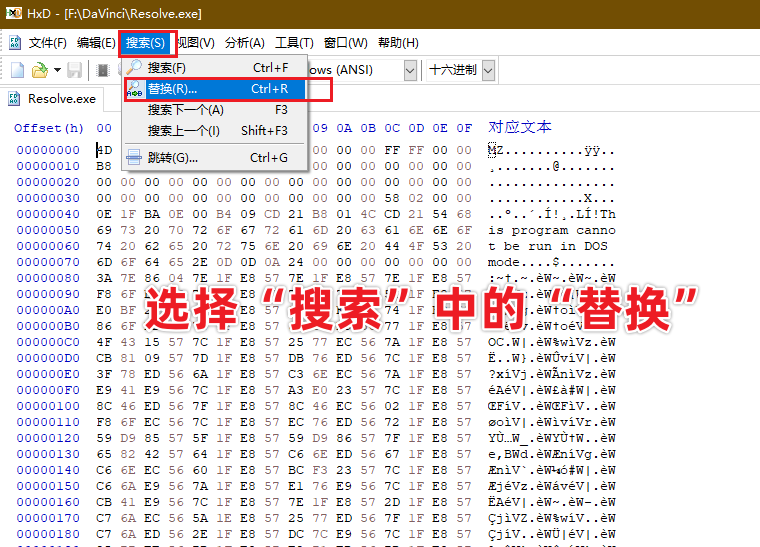Click byte 2D in row 00000160

coord(392,502)
